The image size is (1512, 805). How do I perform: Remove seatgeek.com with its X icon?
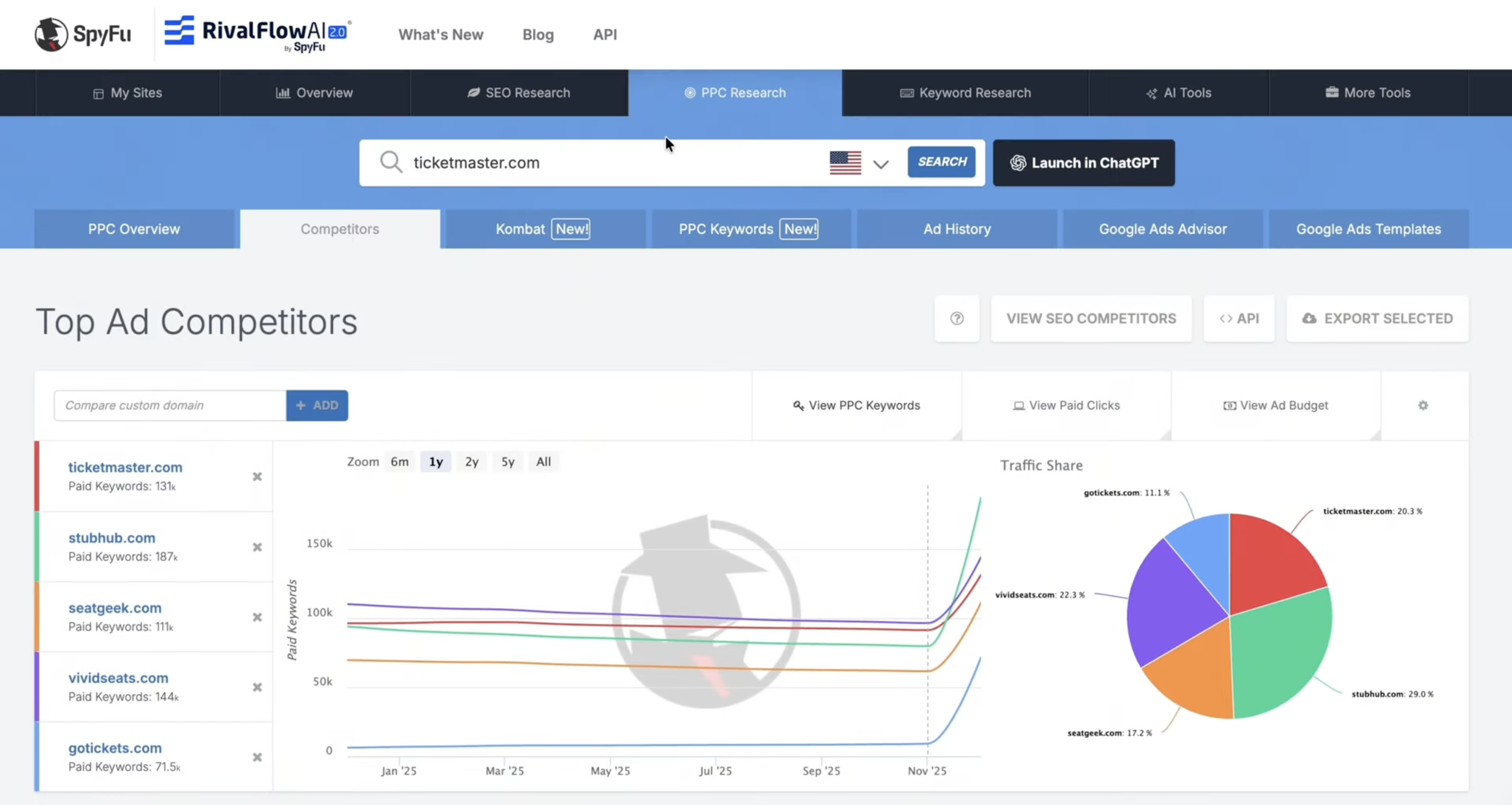point(257,617)
